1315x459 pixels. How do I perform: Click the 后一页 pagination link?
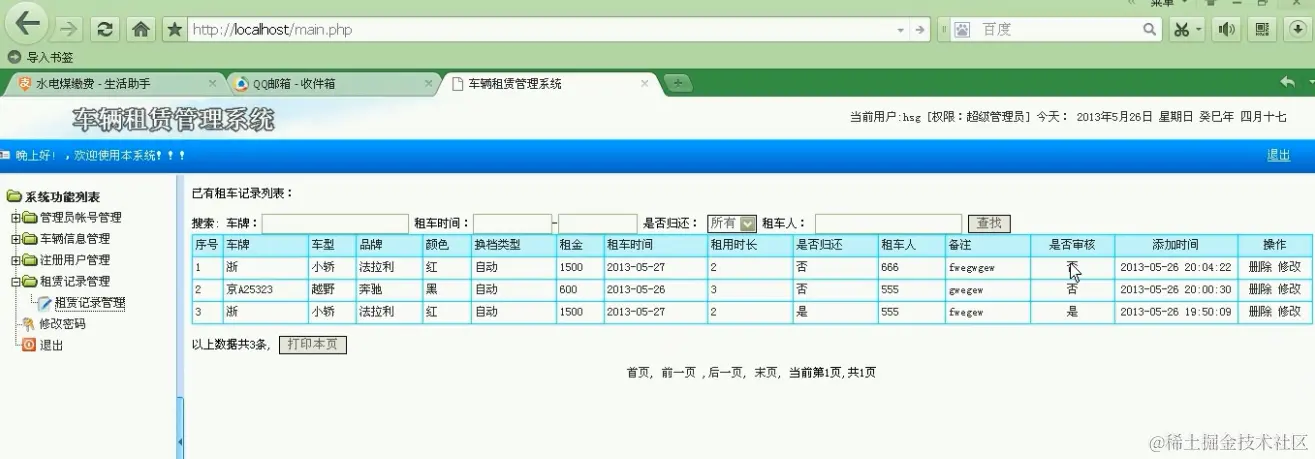click(x=724, y=372)
